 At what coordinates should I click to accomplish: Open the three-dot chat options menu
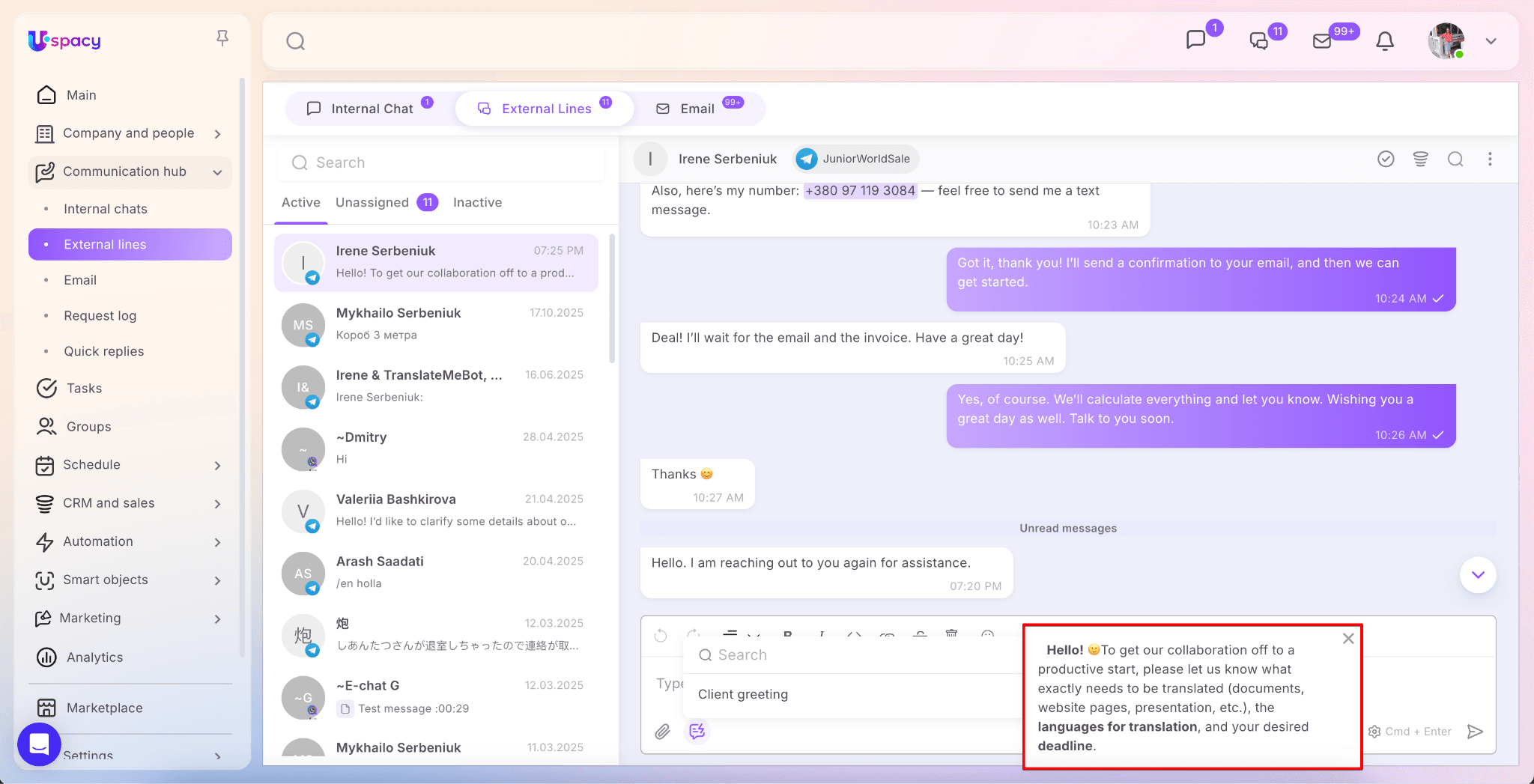coord(1490,159)
